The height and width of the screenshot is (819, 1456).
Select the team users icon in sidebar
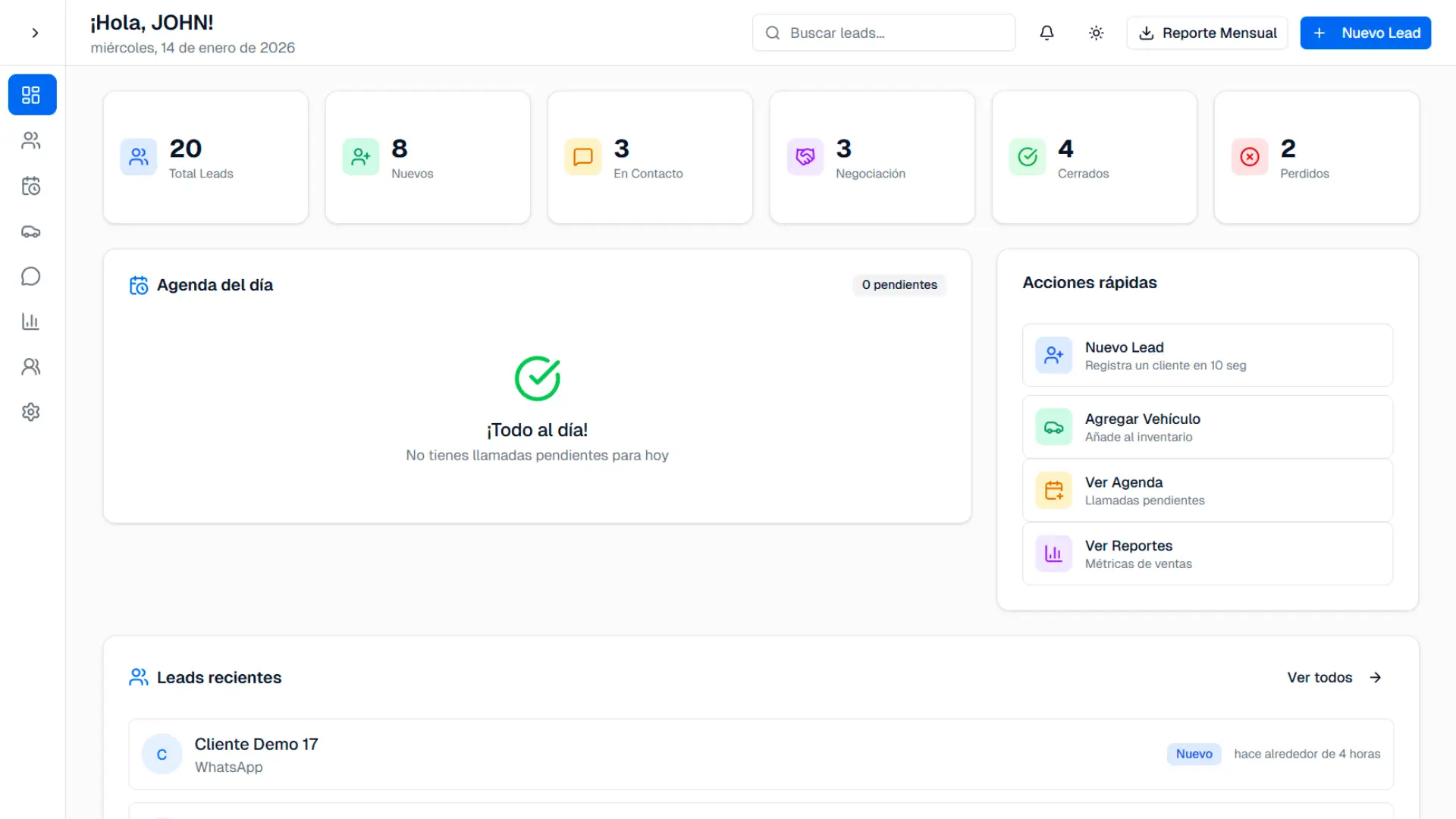pos(32,366)
